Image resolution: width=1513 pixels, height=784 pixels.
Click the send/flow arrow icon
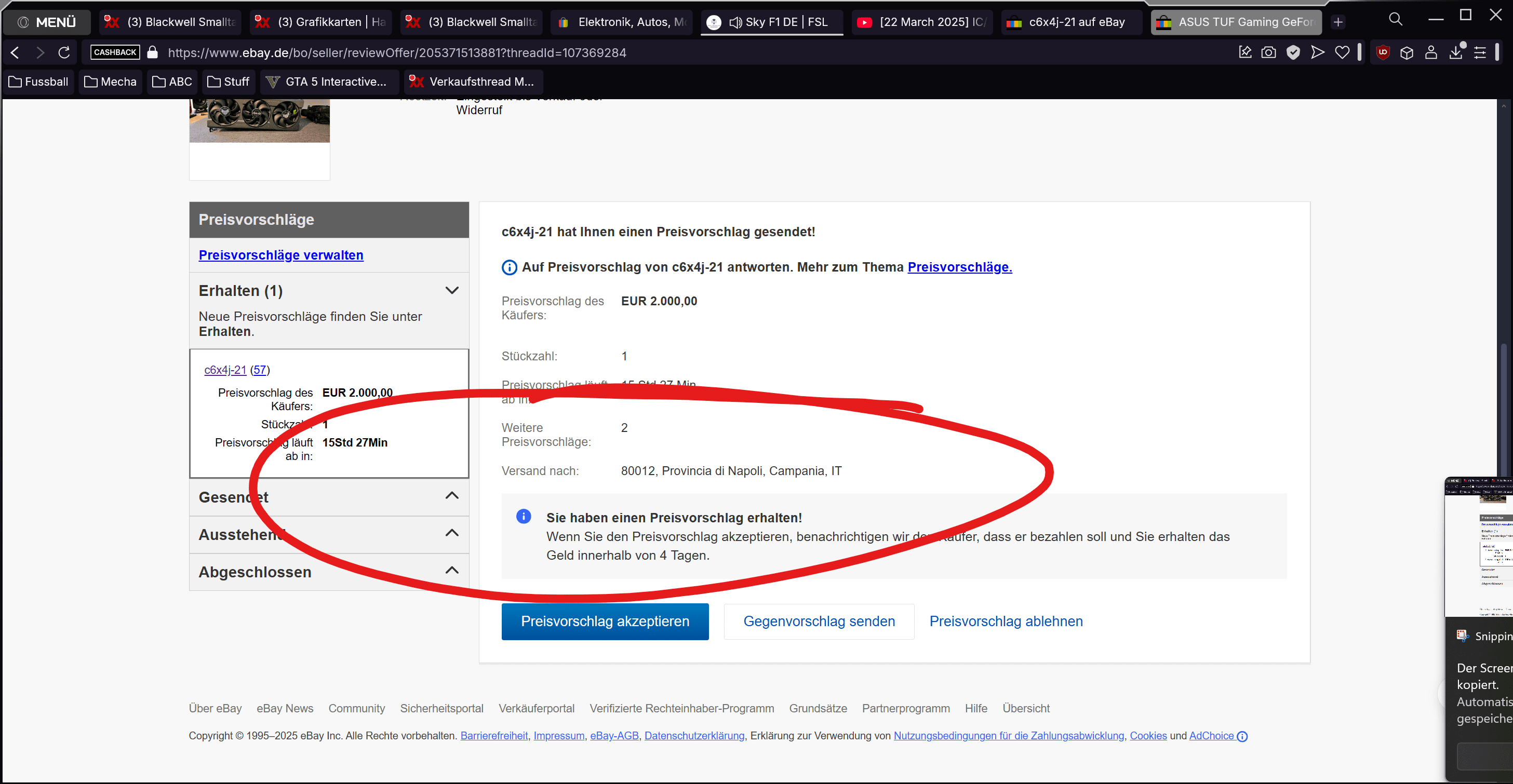pos(1317,53)
